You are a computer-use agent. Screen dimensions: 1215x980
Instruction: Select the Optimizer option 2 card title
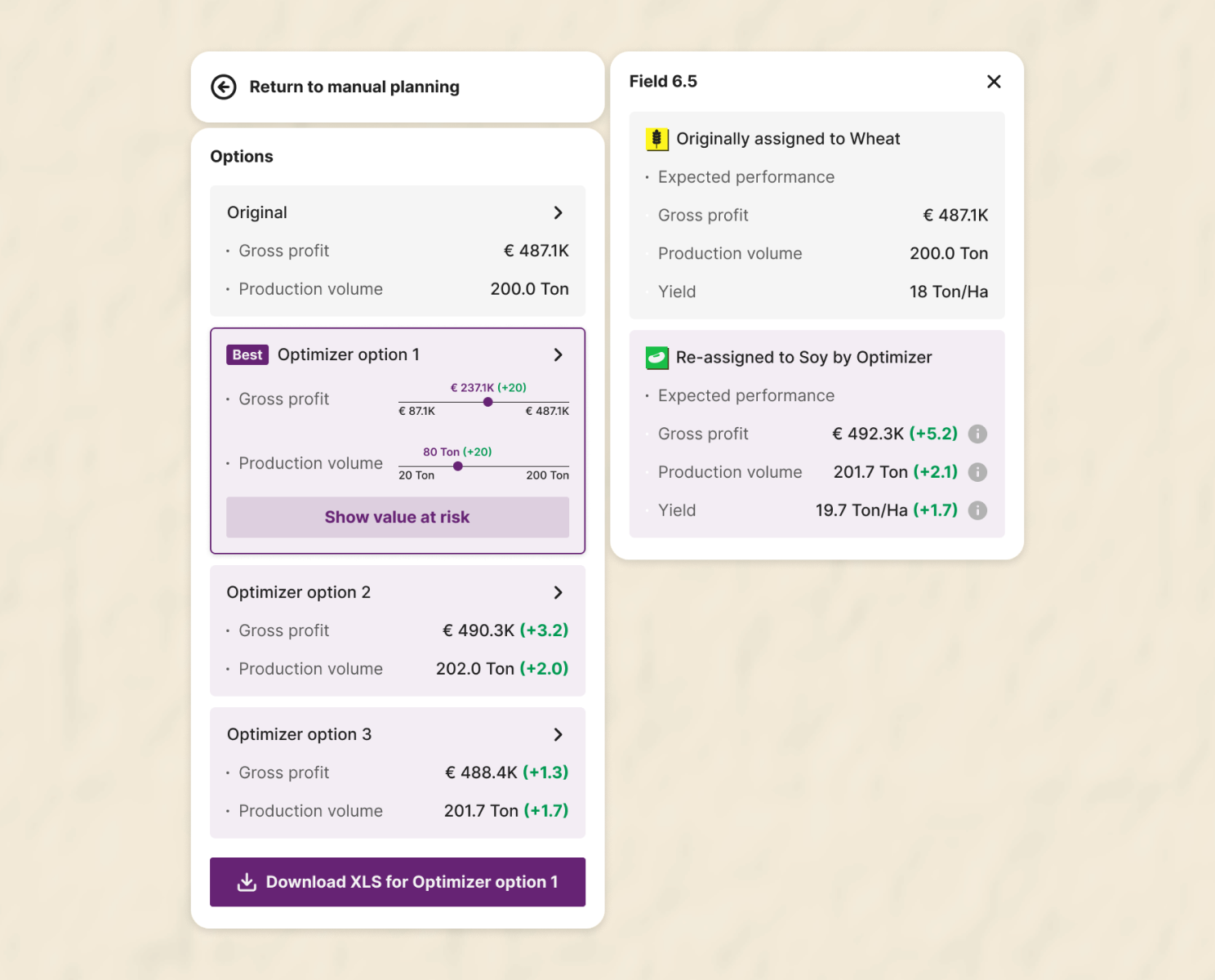coord(299,593)
